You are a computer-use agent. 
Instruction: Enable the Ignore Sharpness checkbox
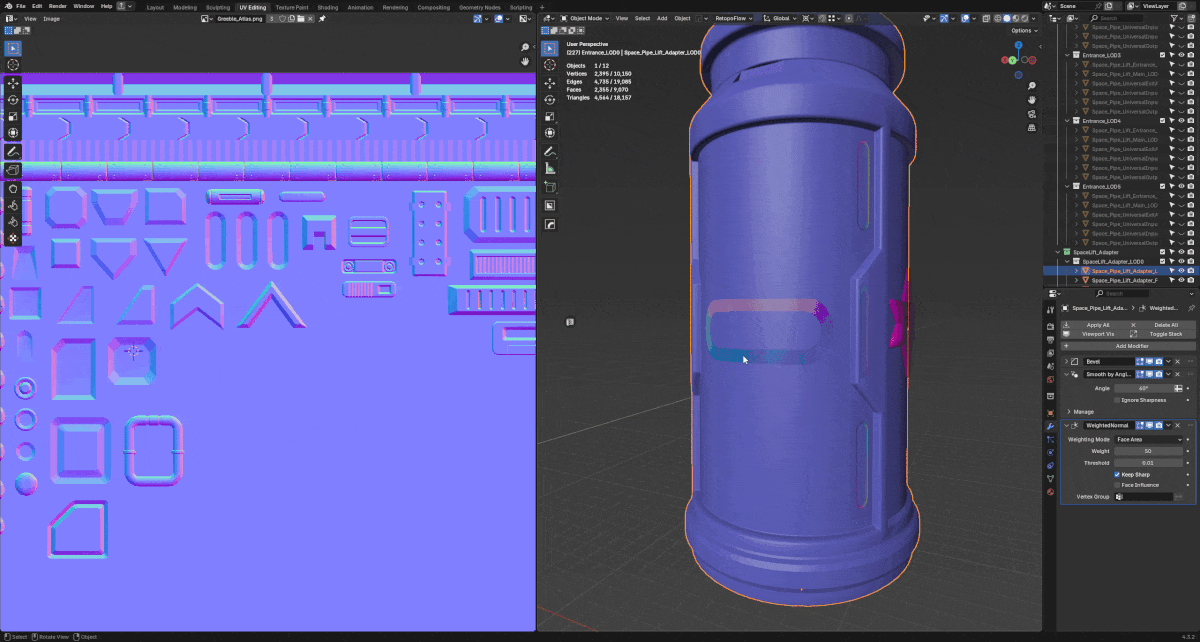pos(1117,400)
